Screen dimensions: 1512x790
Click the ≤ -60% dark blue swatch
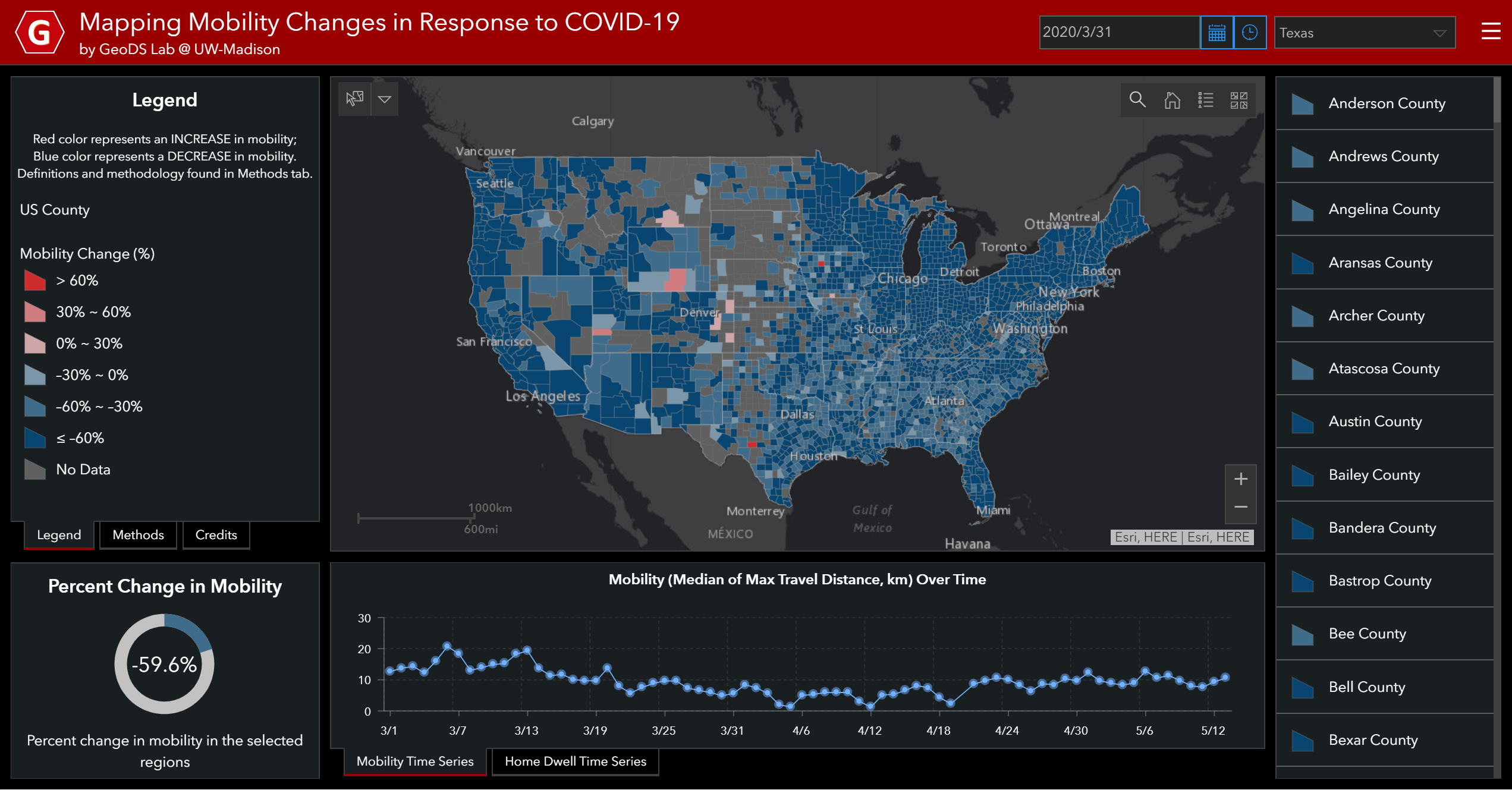click(x=34, y=438)
